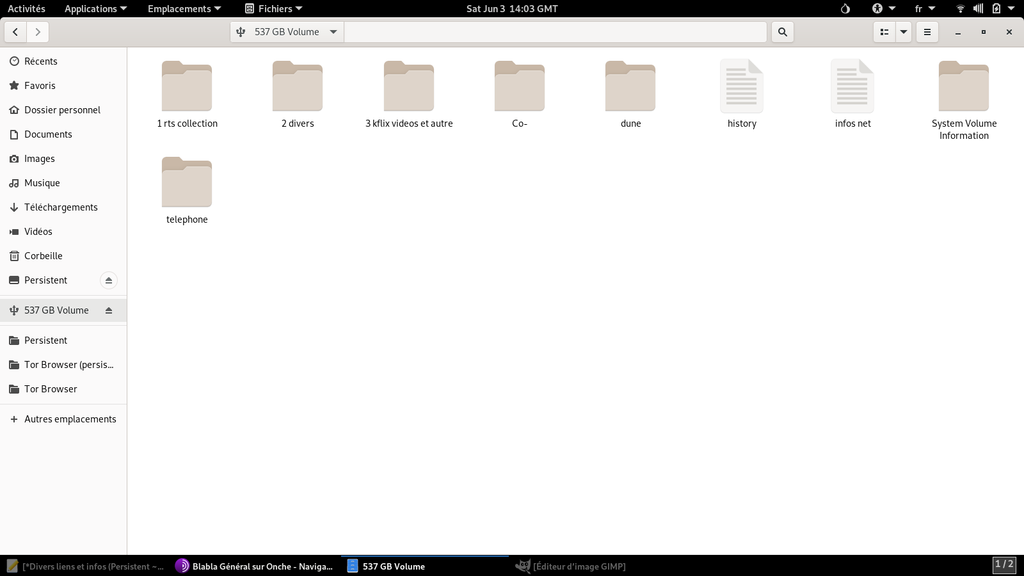Eject the Persistent volume in sidebar
Viewport: 1024px width, 576px height.
109,280
